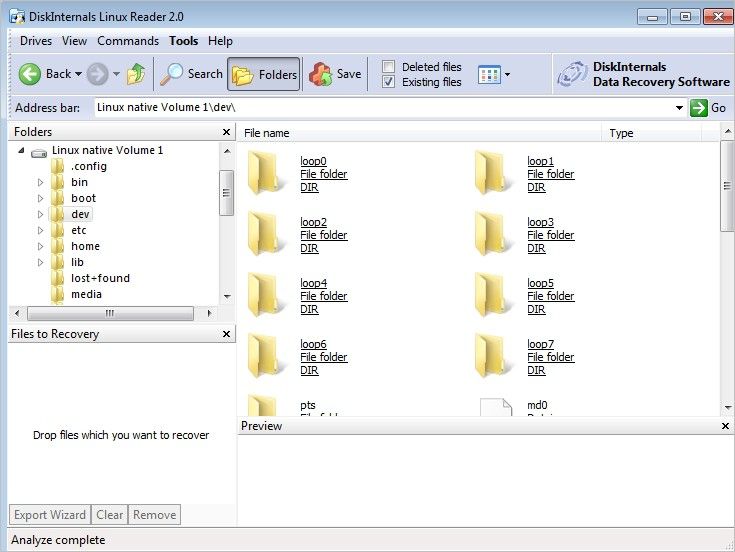Close the Folders panel
This screenshot has height=552, width=735.
[226, 132]
